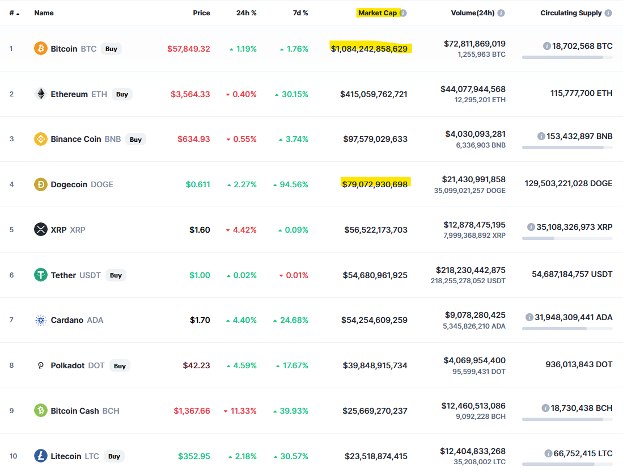Click info icon beside 18,730,438 BCH
This screenshot has height=472, width=624.
click(546, 408)
